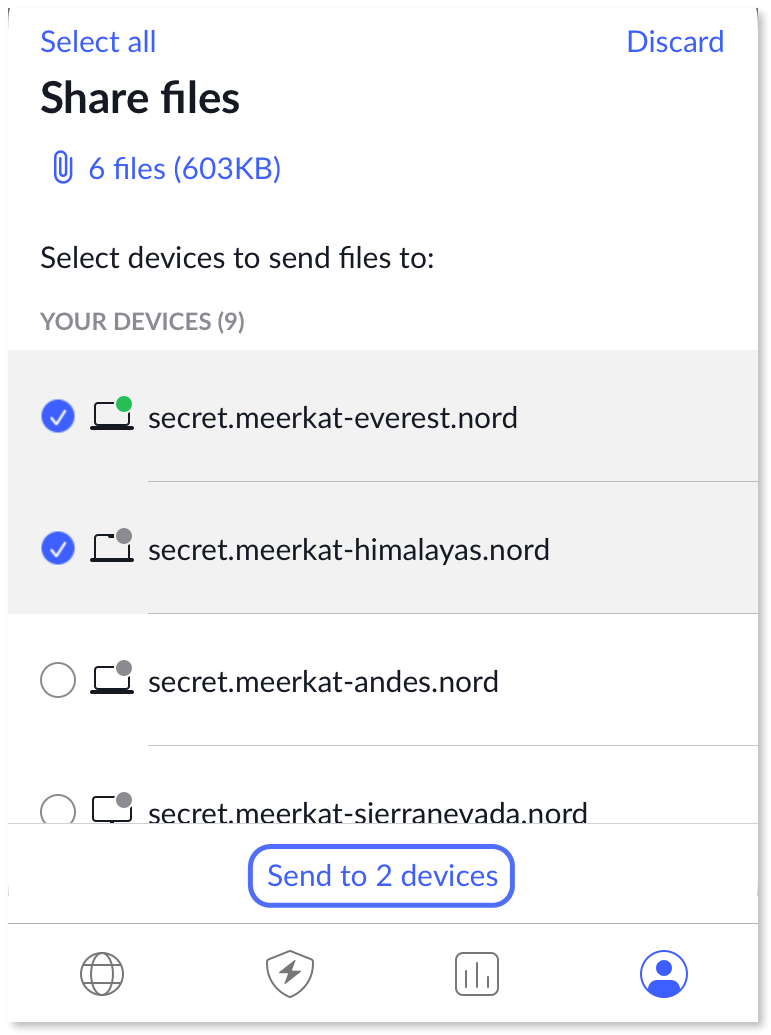Click the laptop icon for secret.meerkat-himalayas.nord

pyautogui.click(x=111, y=548)
